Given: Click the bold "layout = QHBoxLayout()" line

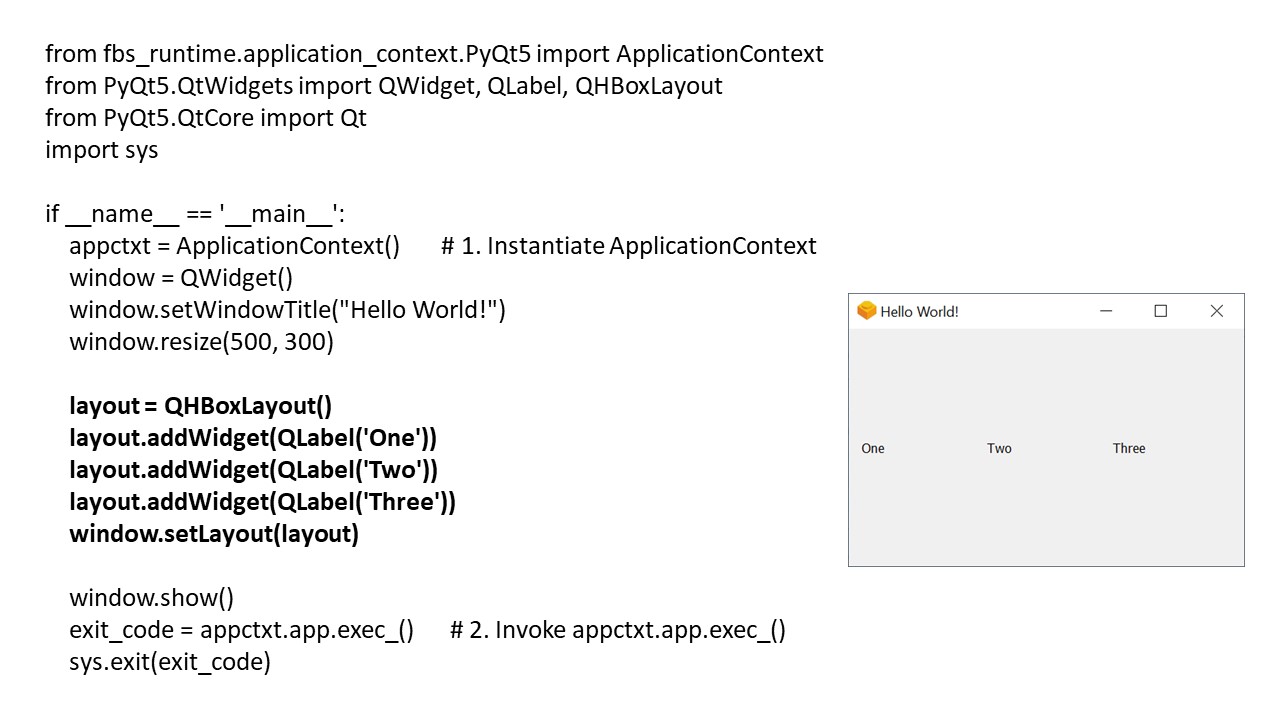Looking at the screenshot, I should point(200,406).
